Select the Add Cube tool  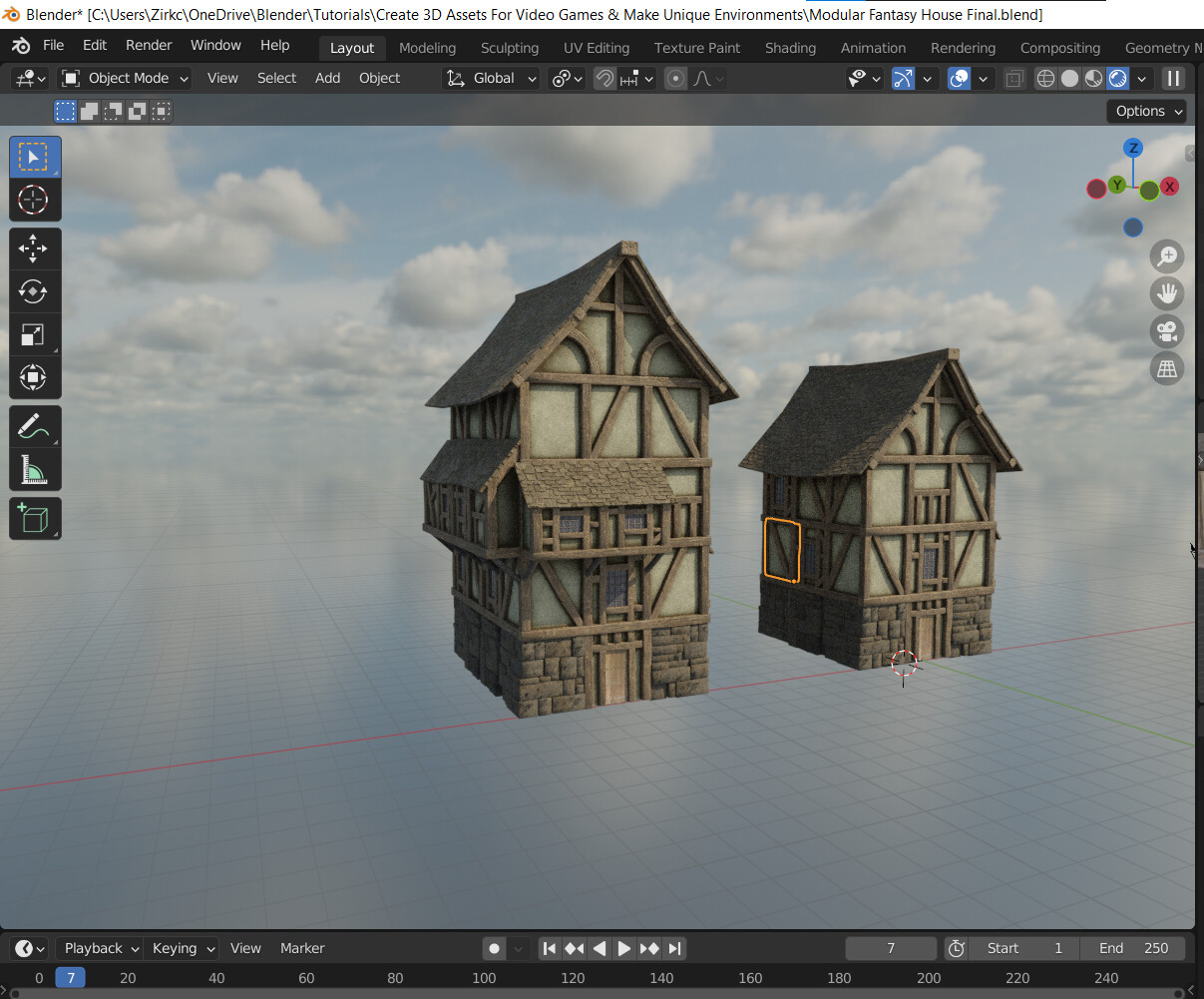(x=34, y=519)
